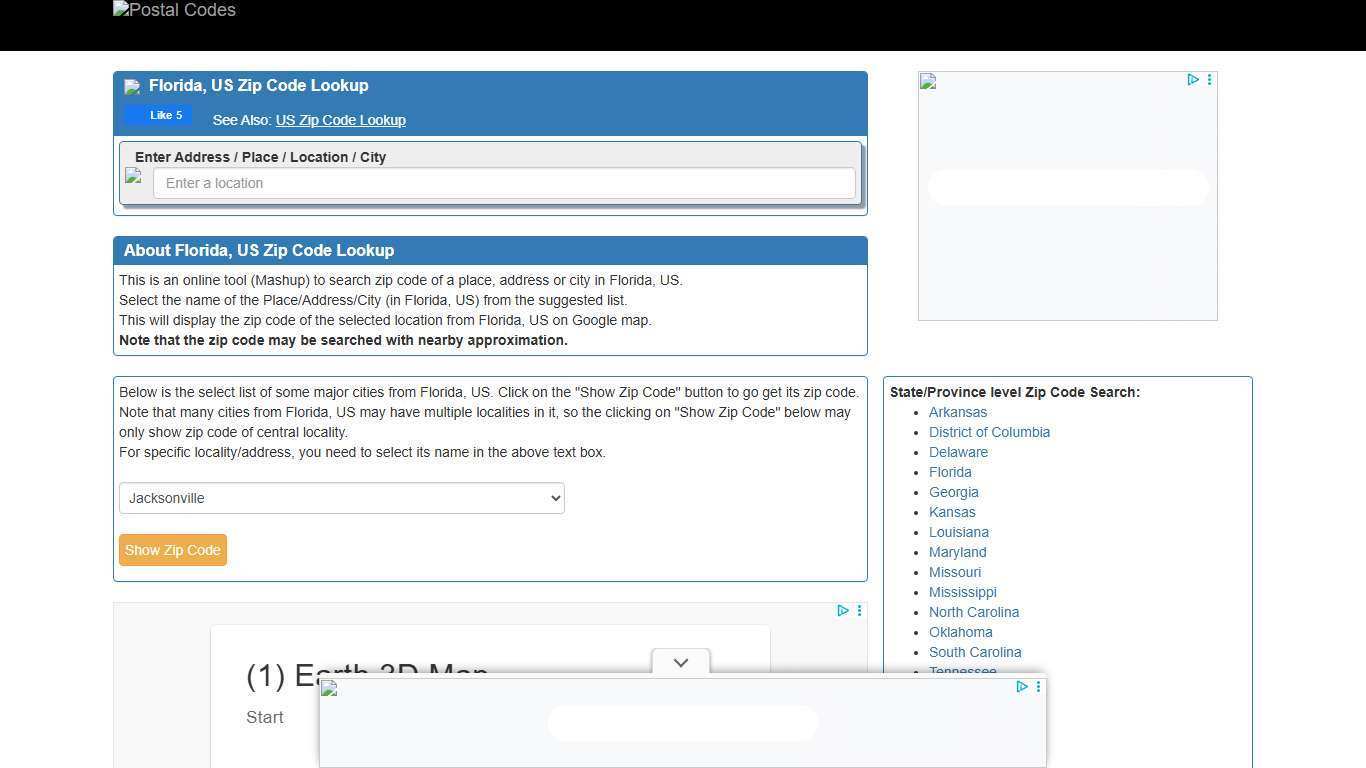The height and width of the screenshot is (768, 1366).
Task: Collapse the Earth 3D Map ad with the chevron
Action: [x=680, y=662]
